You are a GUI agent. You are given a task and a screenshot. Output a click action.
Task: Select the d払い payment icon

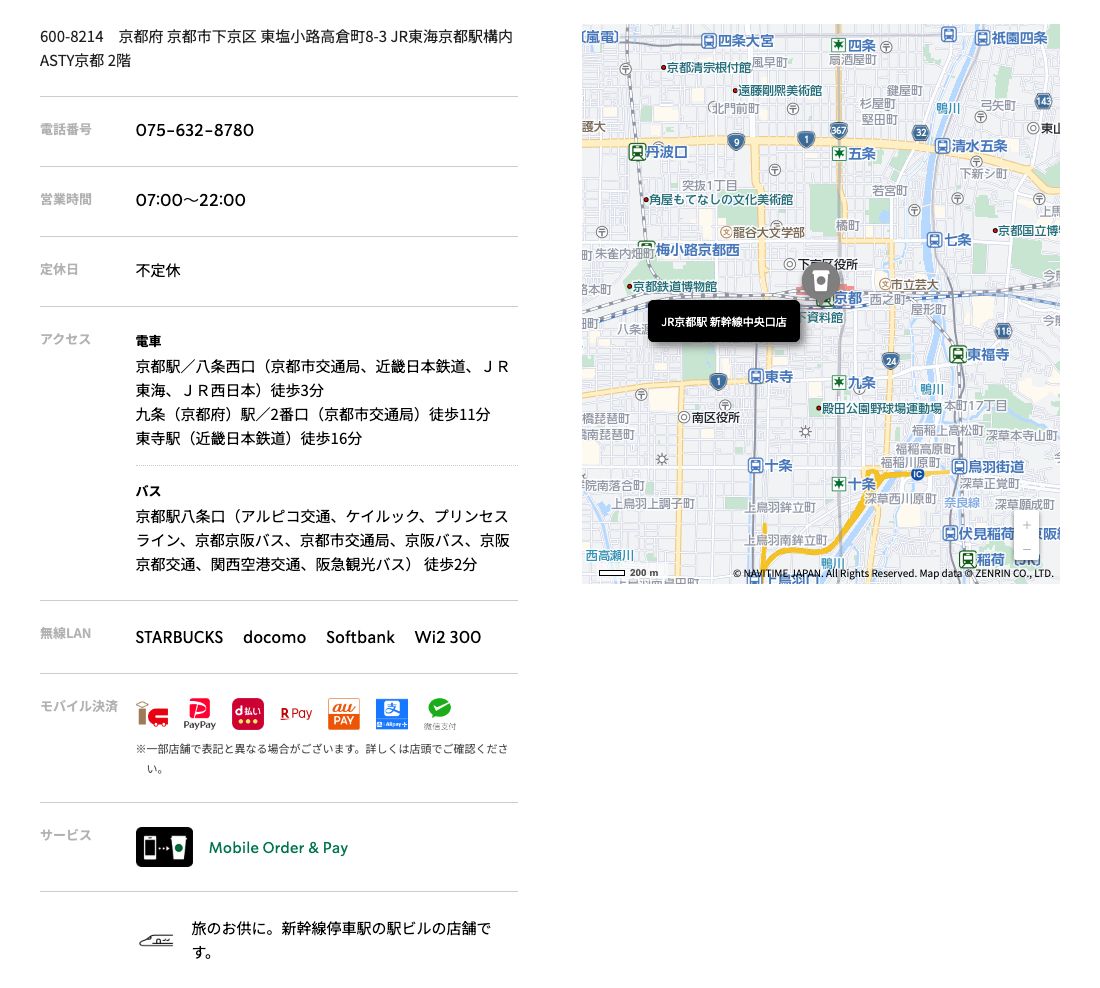click(x=248, y=714)
